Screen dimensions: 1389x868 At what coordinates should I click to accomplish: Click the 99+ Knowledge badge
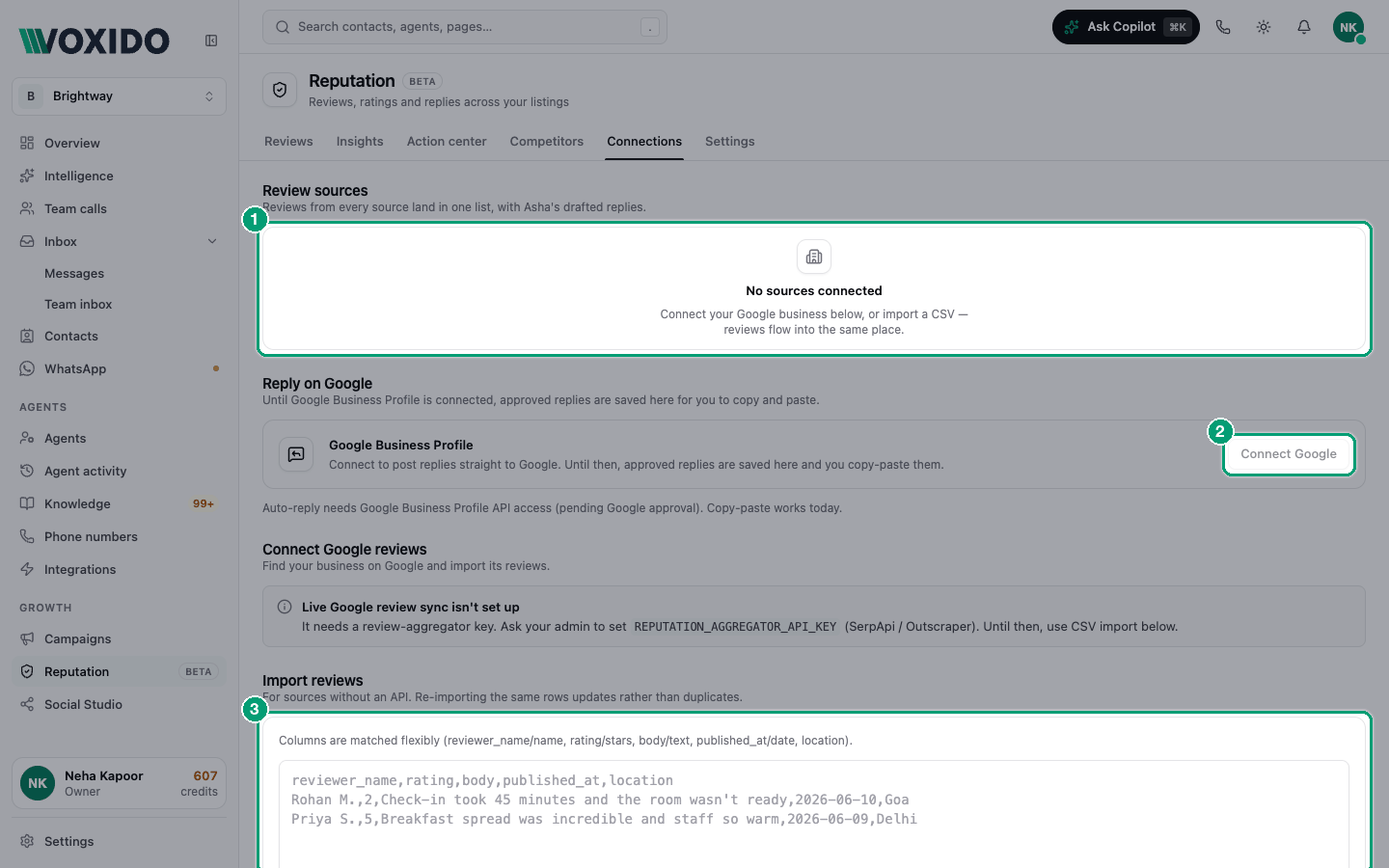tap(204, 503)
